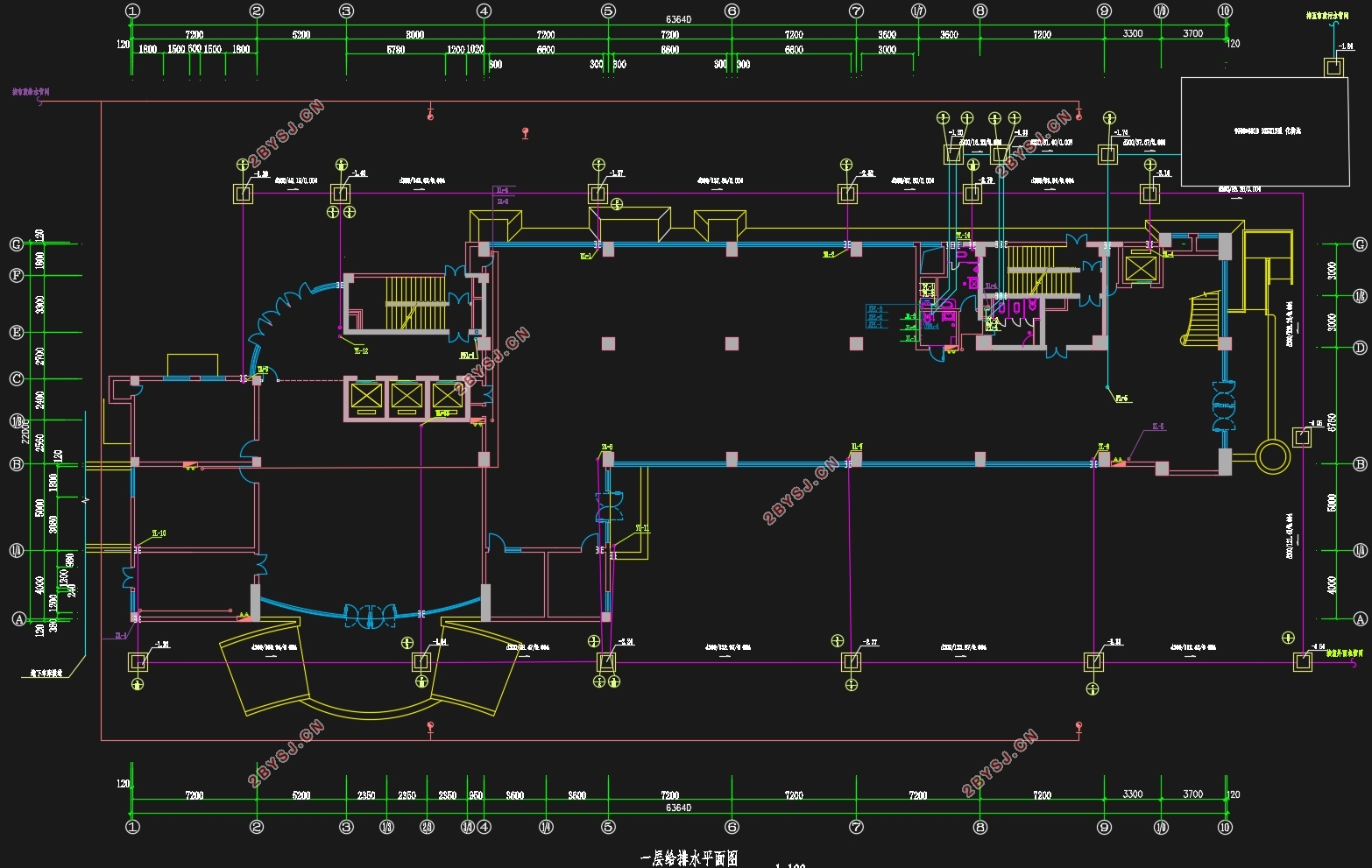The width and height of the screenshot is (1372, 868).
Task: Click the drawing title 一层给排水平面图
Action: 690,858
